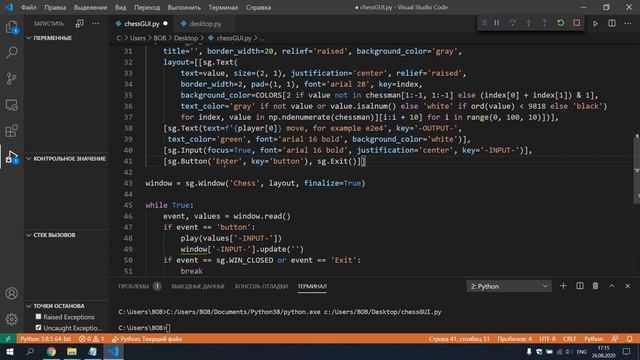Open the Выделение menu
The width and height of the screenshot is (640, 360).
pos(90,7)
